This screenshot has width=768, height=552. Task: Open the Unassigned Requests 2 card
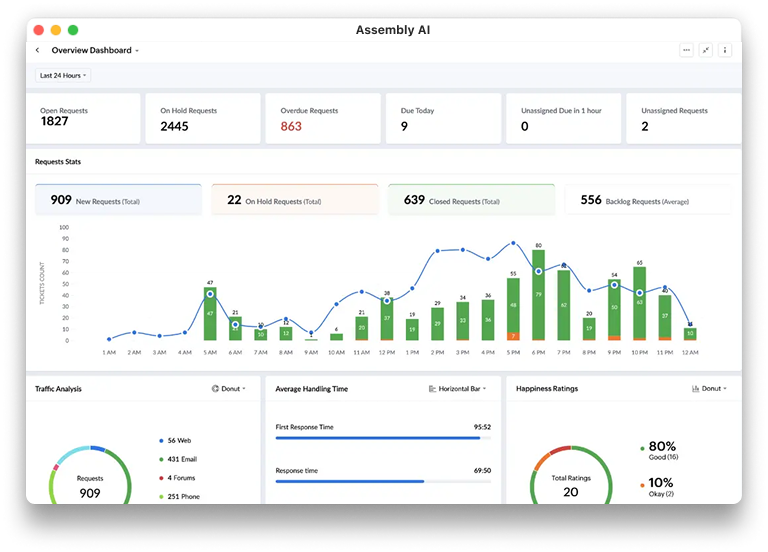click(684, 119)
